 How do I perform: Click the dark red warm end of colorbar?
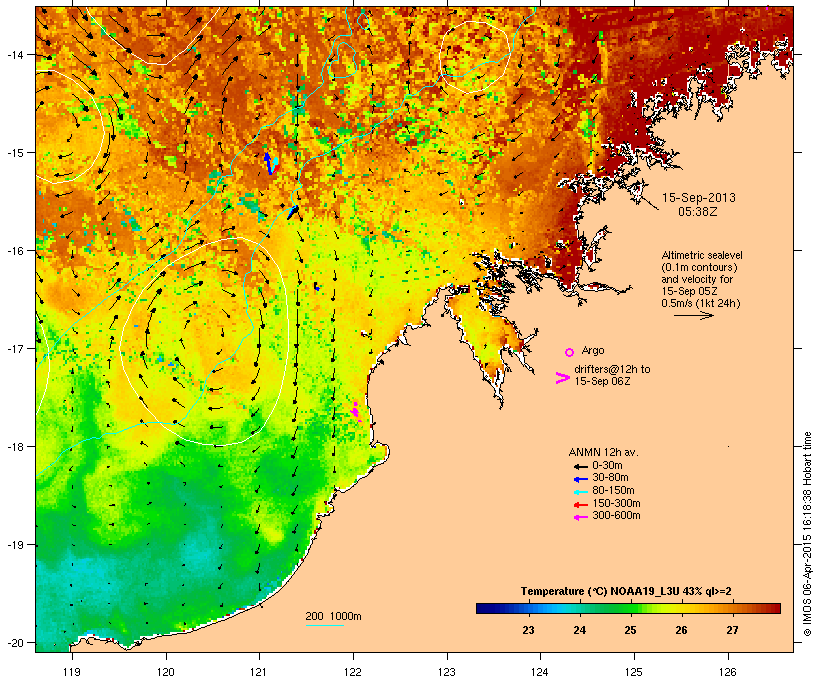pos(775,608)
